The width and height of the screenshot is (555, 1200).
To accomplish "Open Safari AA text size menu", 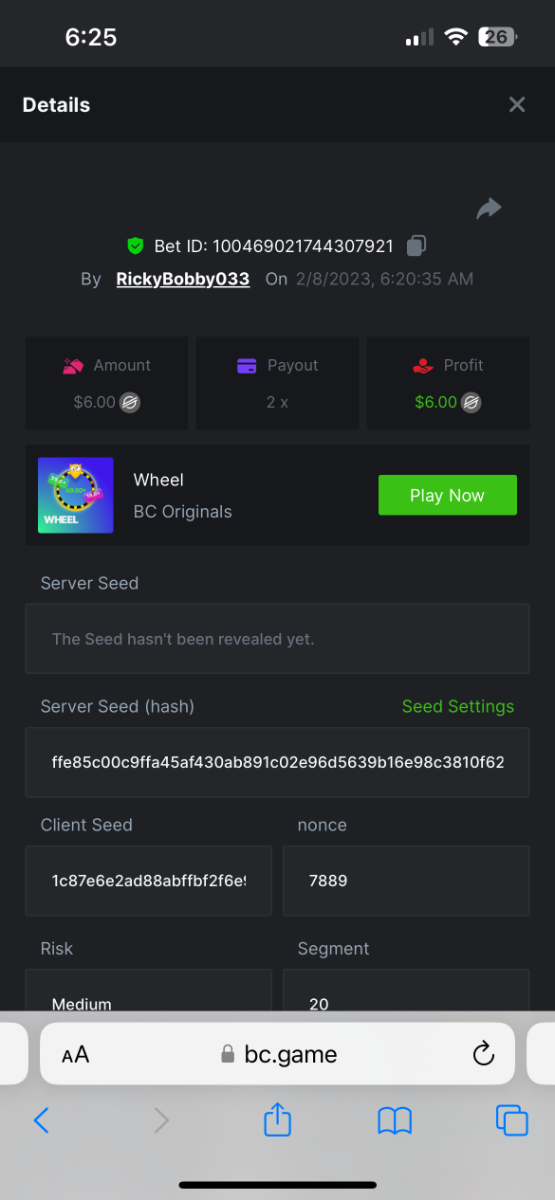I will click(75, 1055).
